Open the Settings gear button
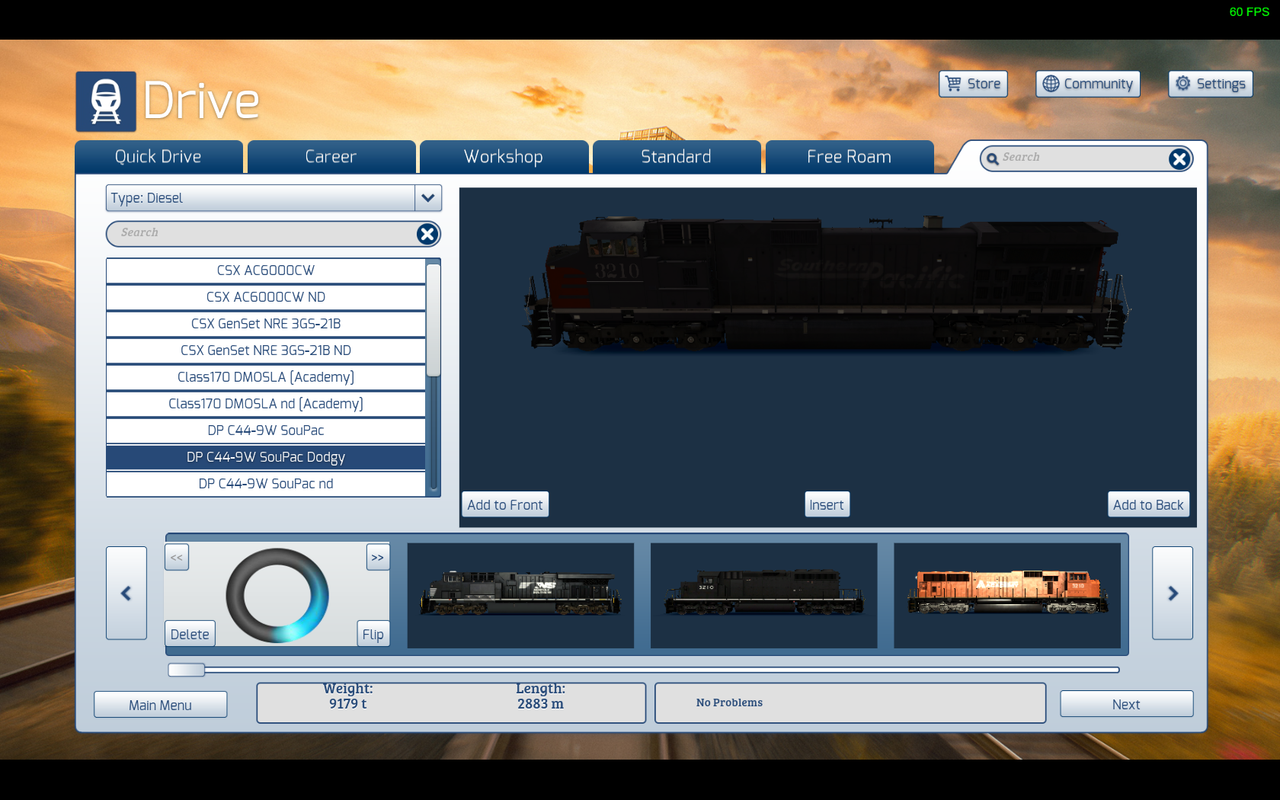 coord(1210,84)
